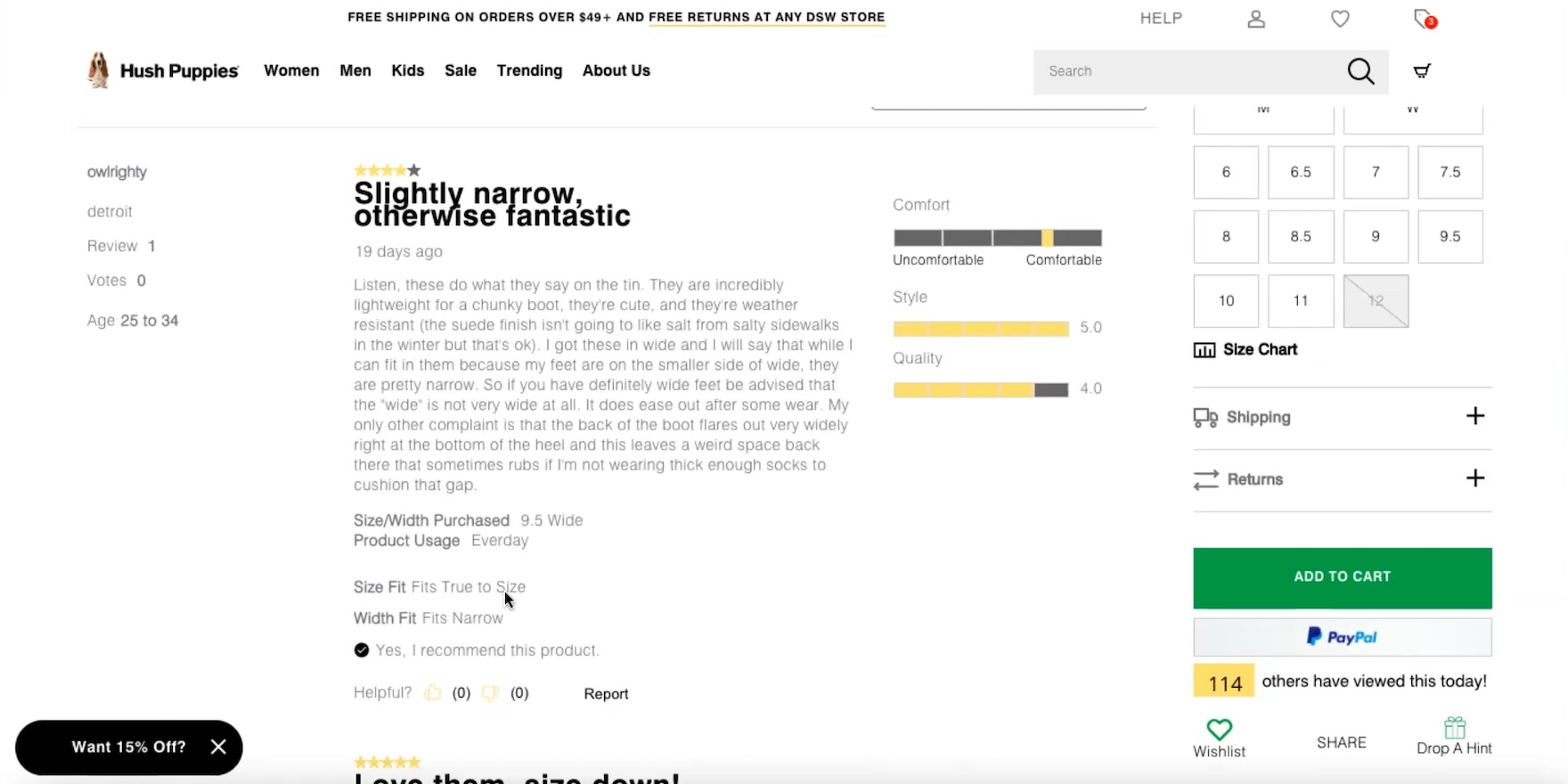The height and width of the screenshot is (784, 1568).
Task: Click the thumbs up helpful icon
Action: click(433, 693)
